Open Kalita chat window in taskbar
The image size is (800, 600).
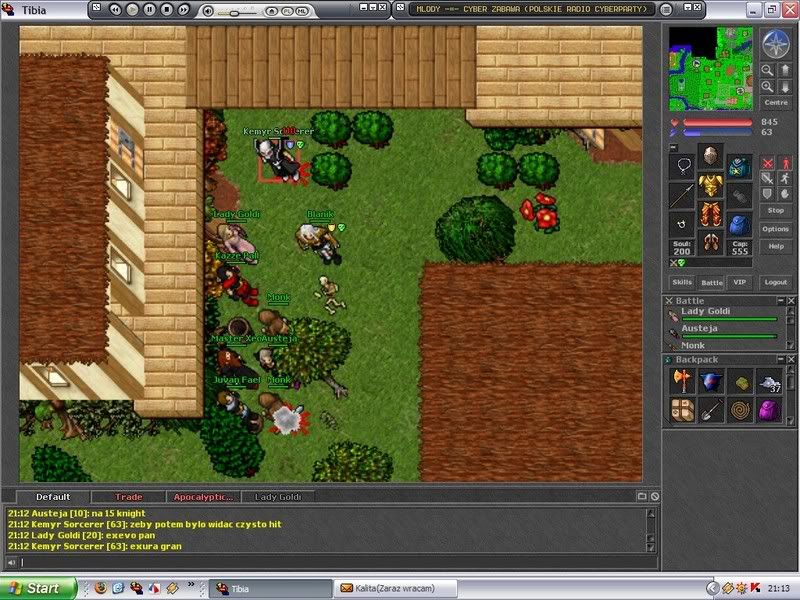[x=395, y=588]
